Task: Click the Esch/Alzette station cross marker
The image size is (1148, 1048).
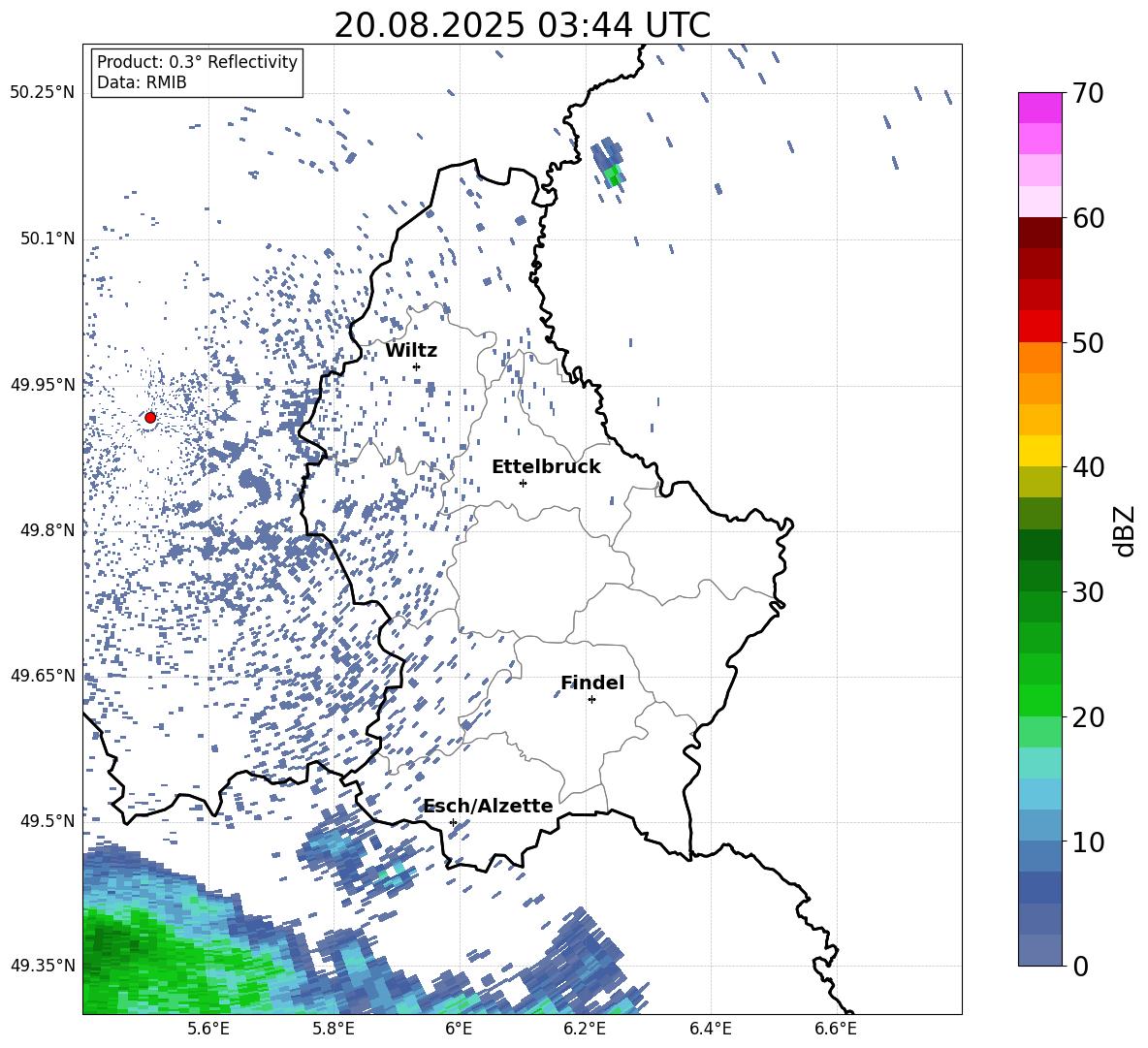Action: click(x=453, y=822)
